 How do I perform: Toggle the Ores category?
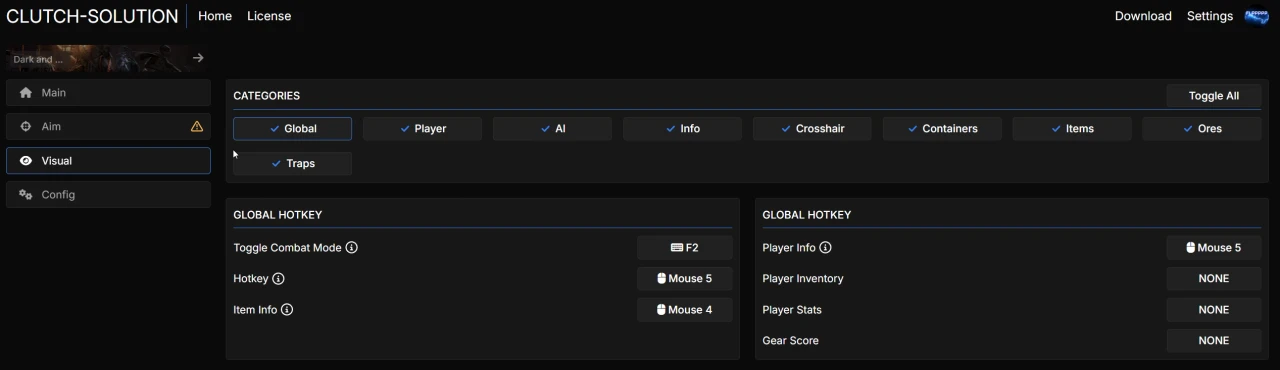click(x=1202, y=129)
